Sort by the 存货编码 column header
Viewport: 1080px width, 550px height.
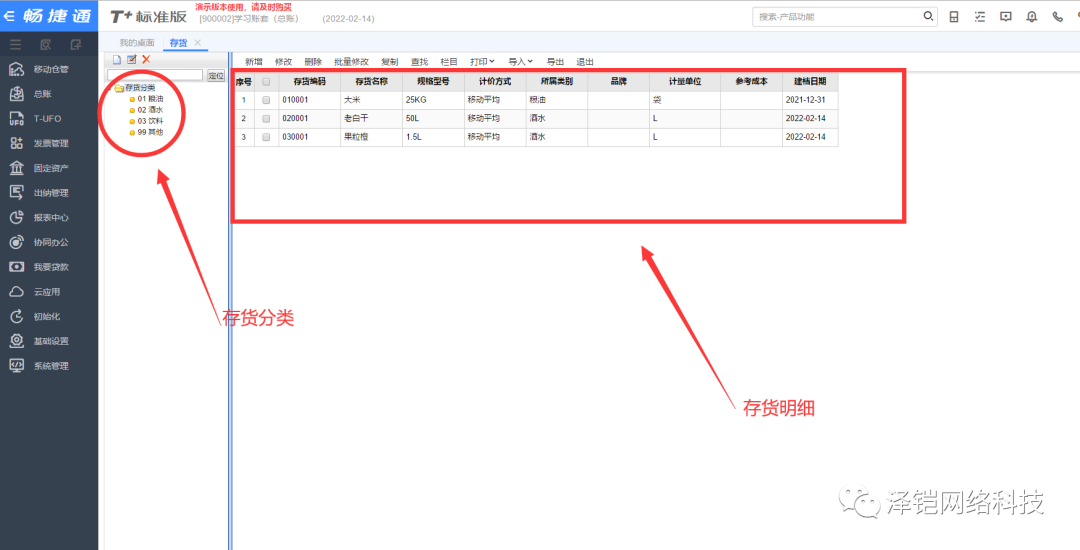point(309,81)
